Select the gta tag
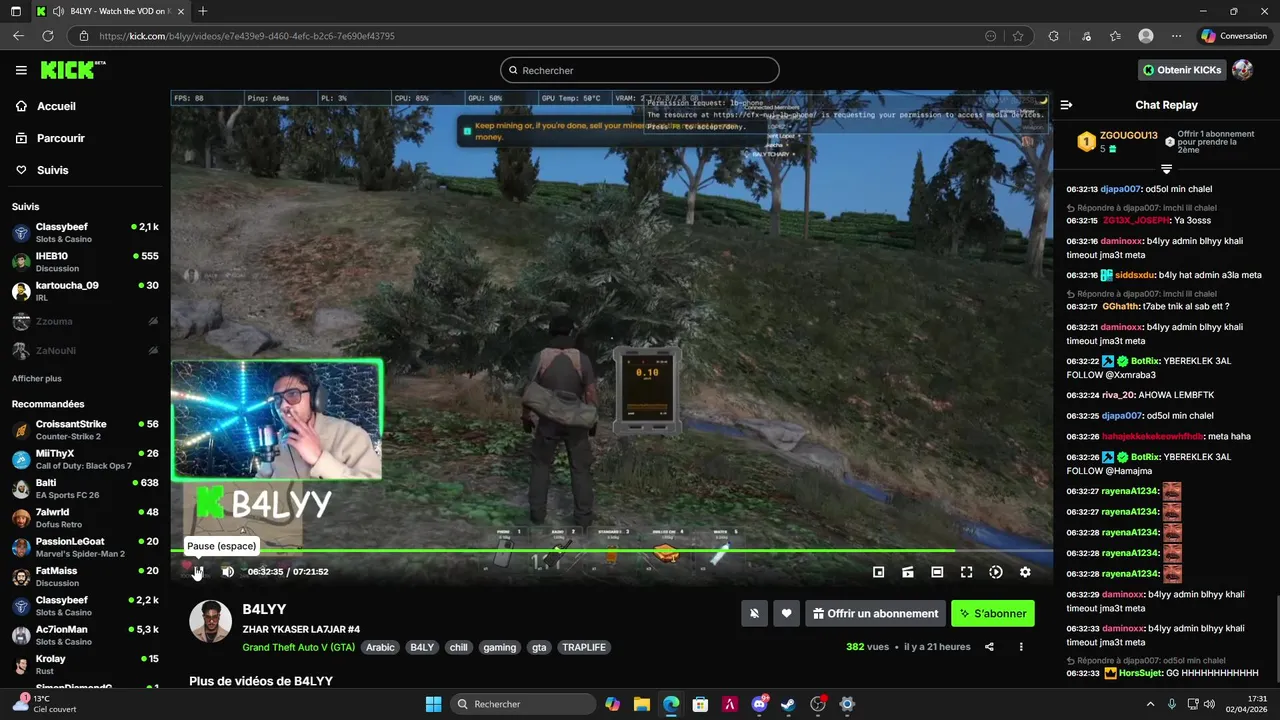The height and width of the screenshot is (720, 1280). tap(540, 647)
